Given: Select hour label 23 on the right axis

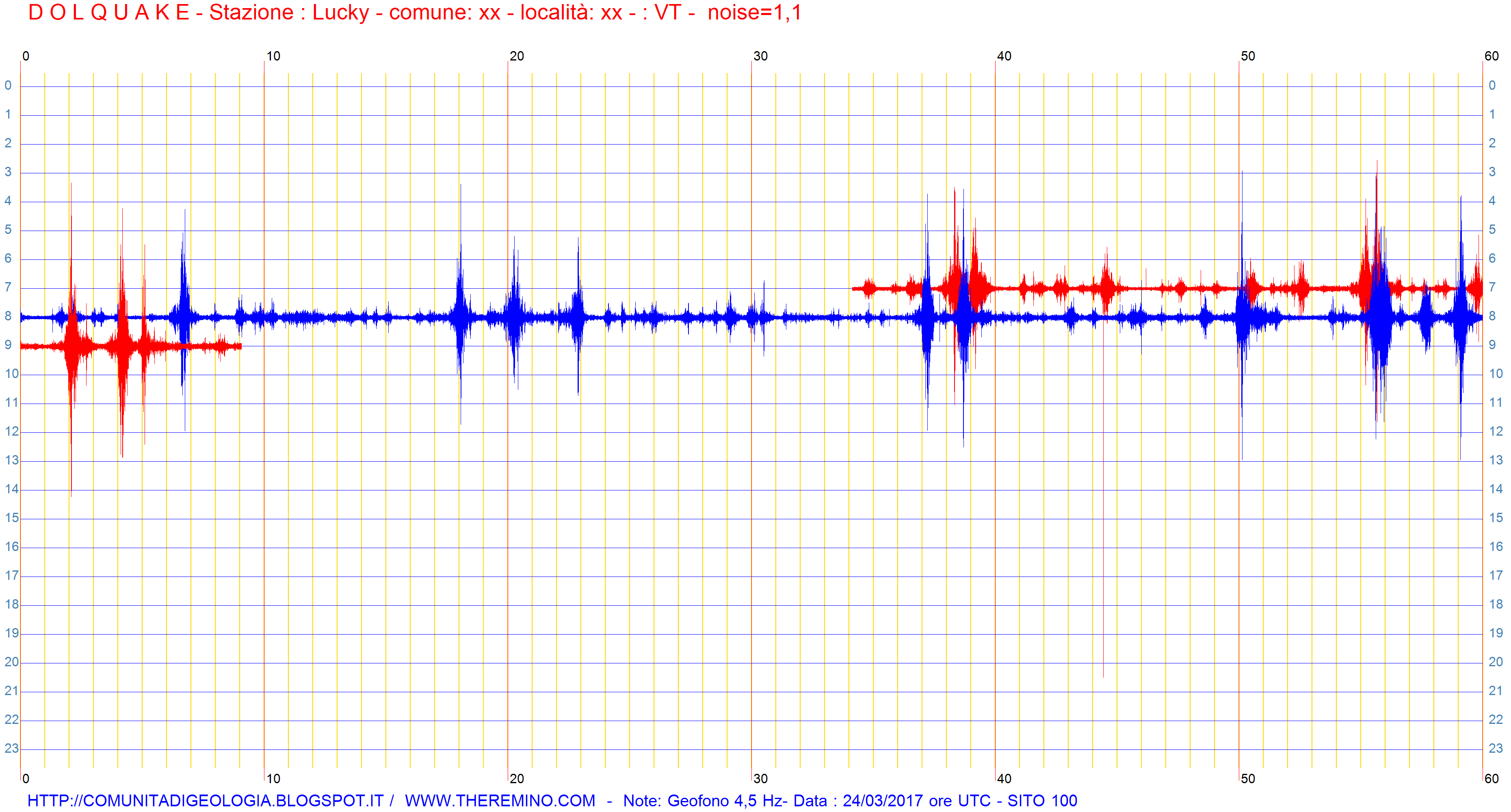Looking at the screenshot, I should pyautogui.click(x=1496, y=749).
